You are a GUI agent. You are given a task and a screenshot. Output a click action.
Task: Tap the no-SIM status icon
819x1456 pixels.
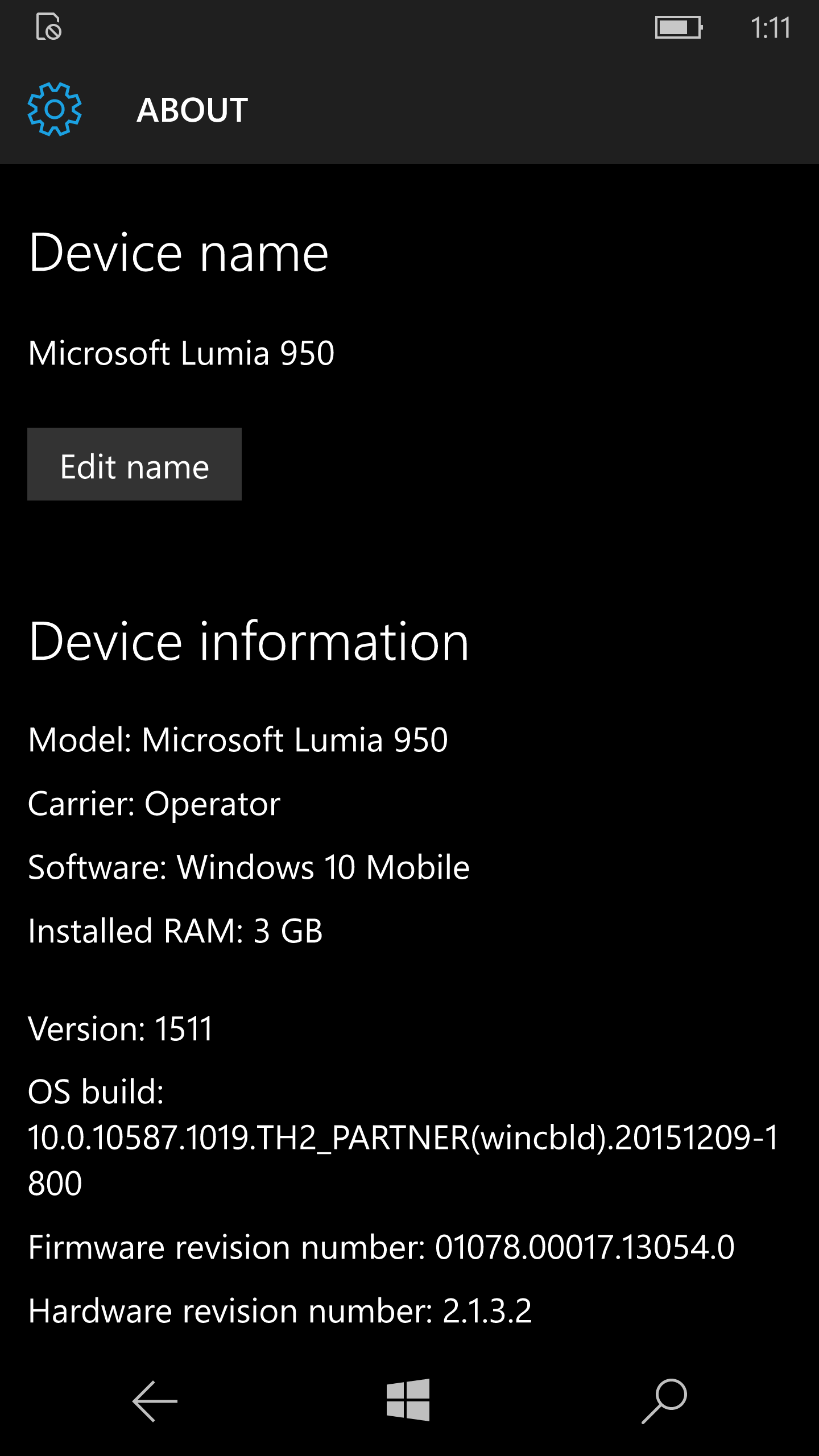coord(49,27)
